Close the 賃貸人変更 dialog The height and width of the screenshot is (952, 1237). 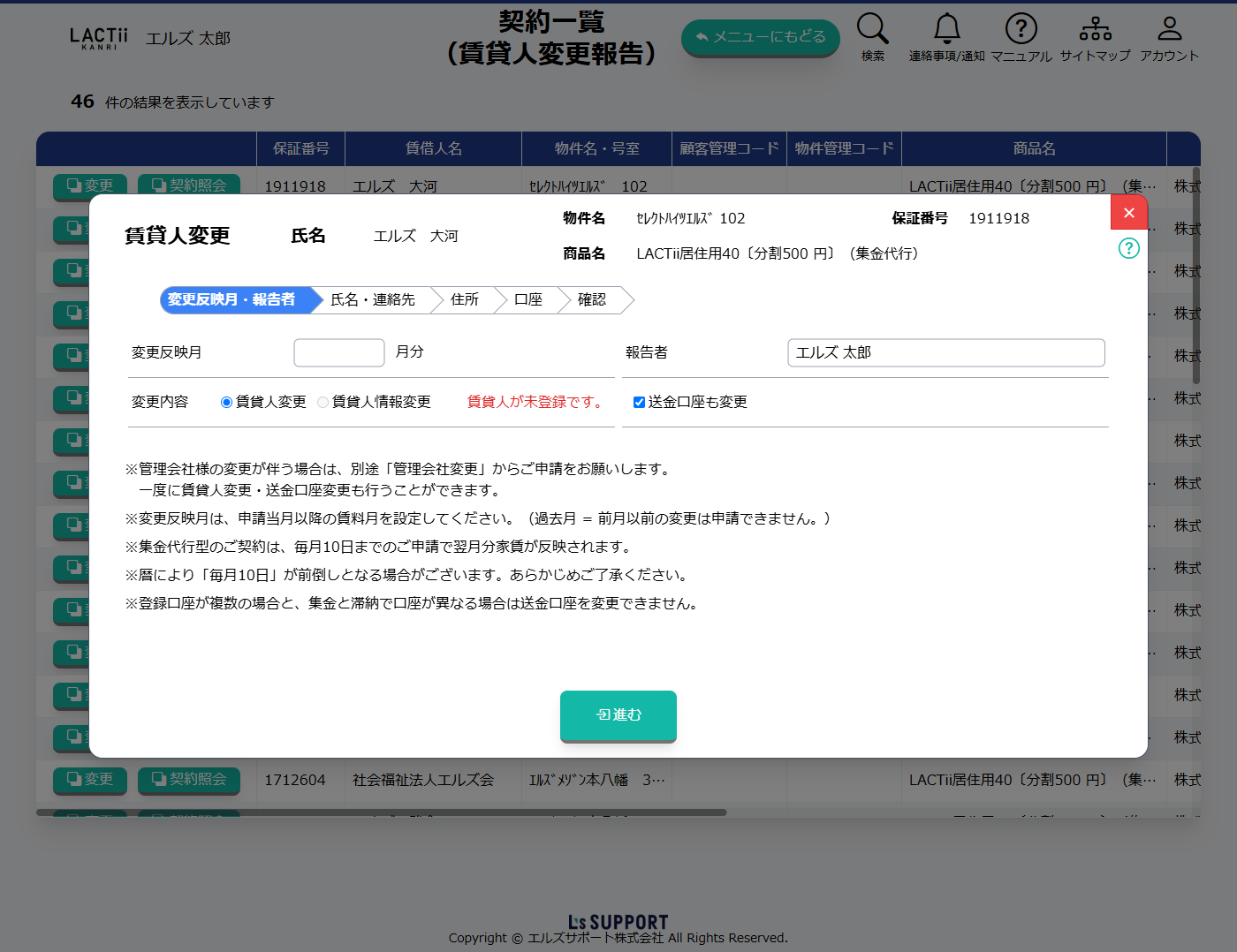coord(1128,213)
